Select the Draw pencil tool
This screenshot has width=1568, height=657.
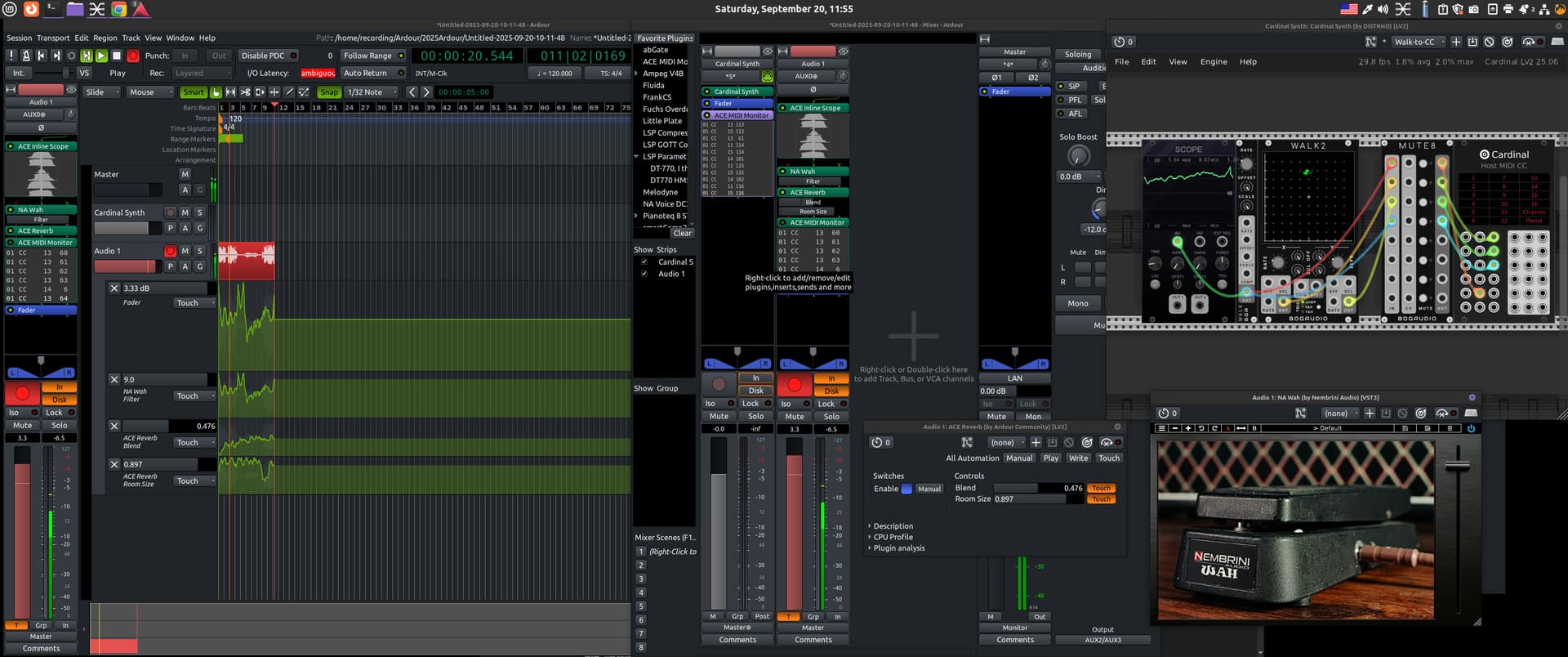click(289, 92)
